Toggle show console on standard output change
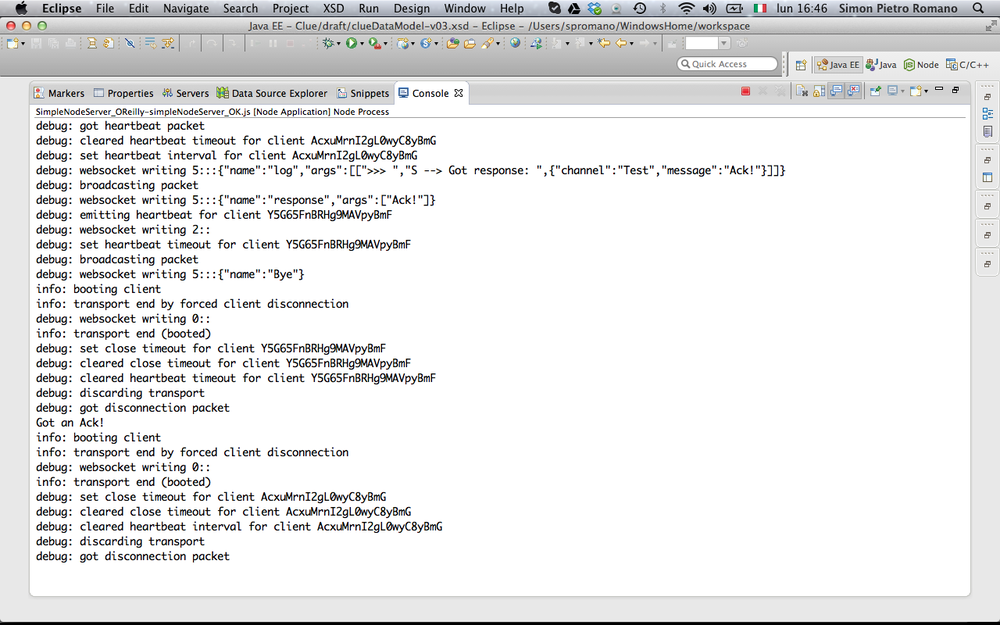This screenshot has width=1000, height=625. (836, 92)
